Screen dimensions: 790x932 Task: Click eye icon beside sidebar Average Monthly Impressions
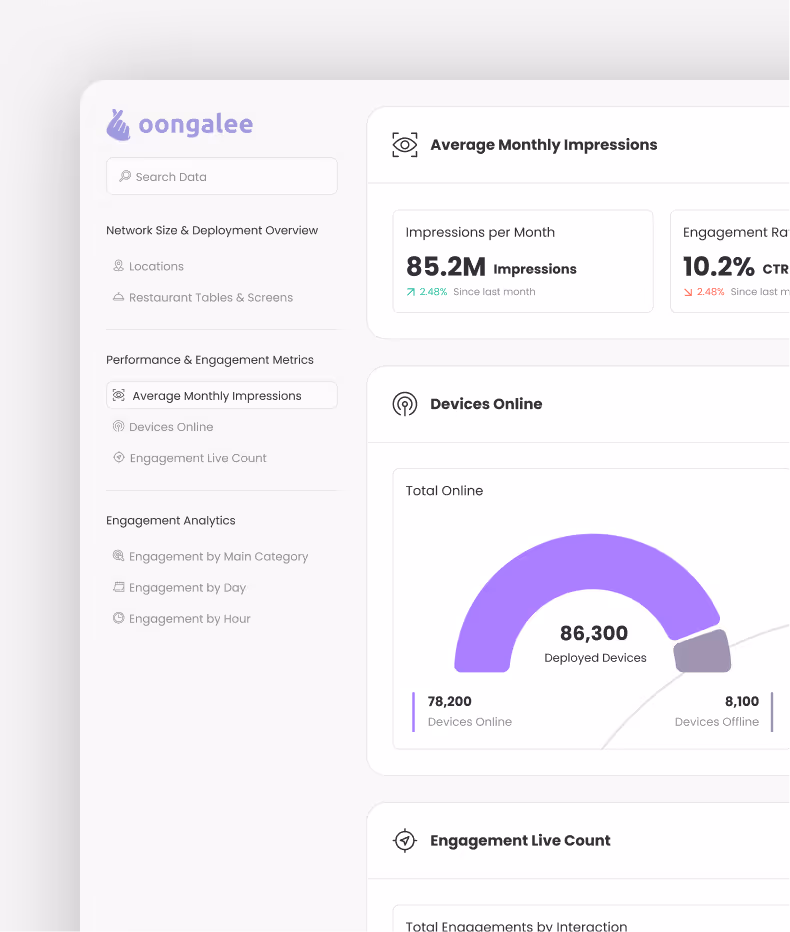119,395
